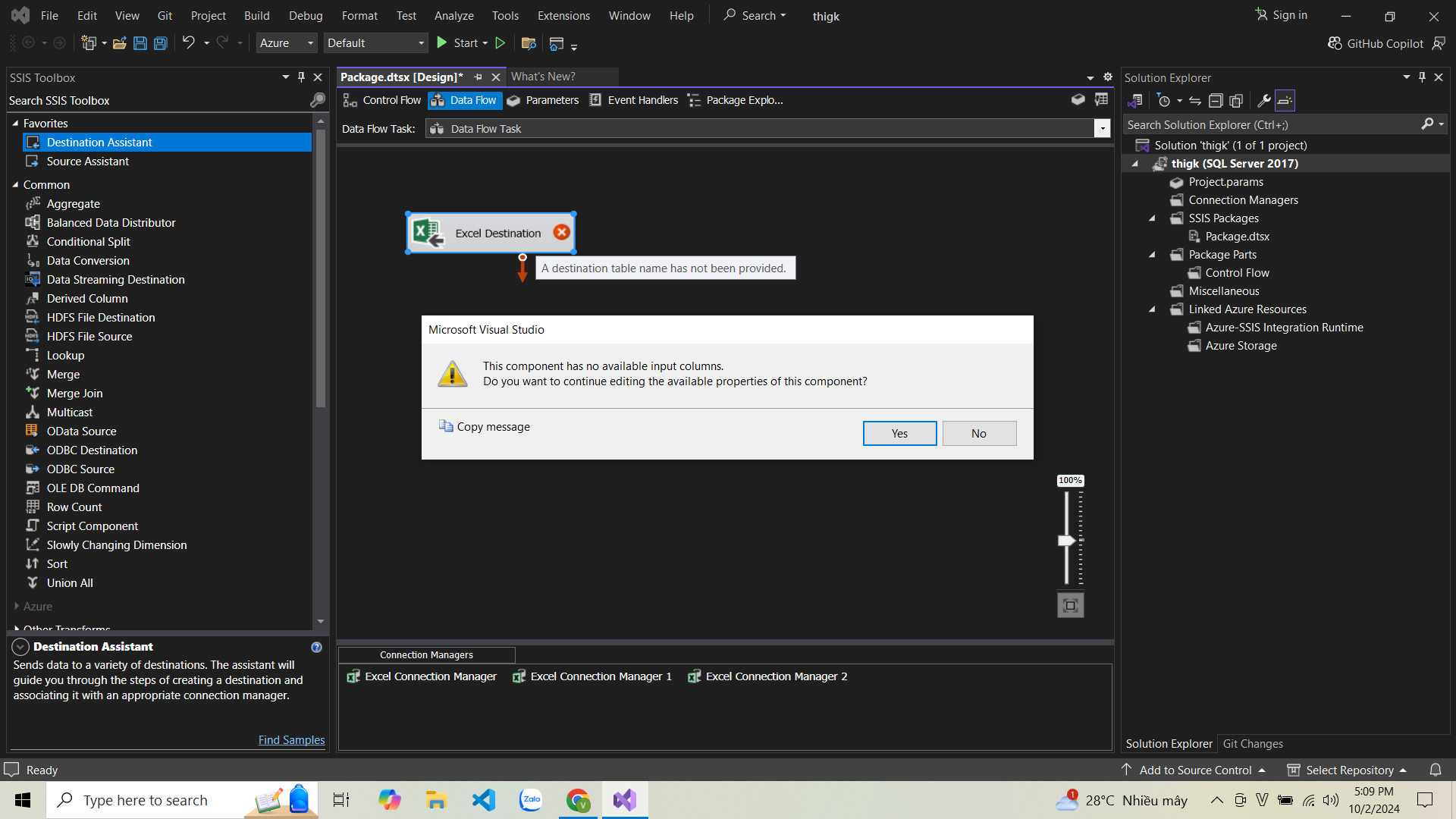The width and height of the screenshot is (1456, 819).
Task: Open the Azure configuration dropdown
Action: pos(286,43)
